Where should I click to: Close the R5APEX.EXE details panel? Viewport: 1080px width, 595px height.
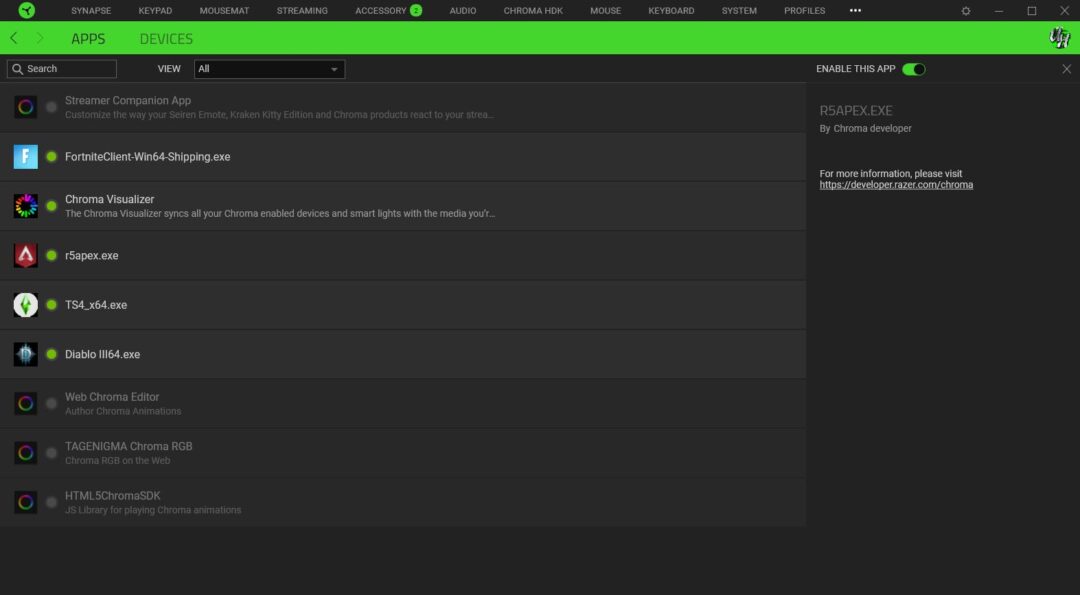[1068, 69]
